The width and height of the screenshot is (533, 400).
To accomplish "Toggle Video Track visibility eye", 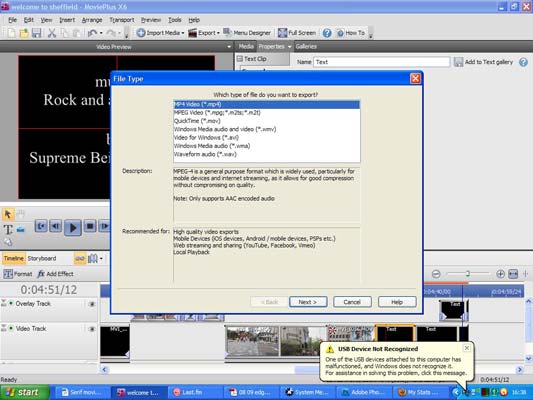I will 91,329.
